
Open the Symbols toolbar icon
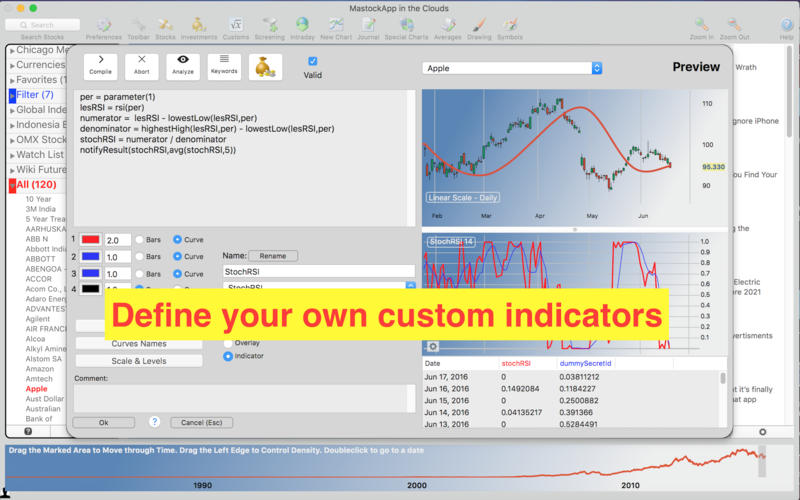(510, 25)
